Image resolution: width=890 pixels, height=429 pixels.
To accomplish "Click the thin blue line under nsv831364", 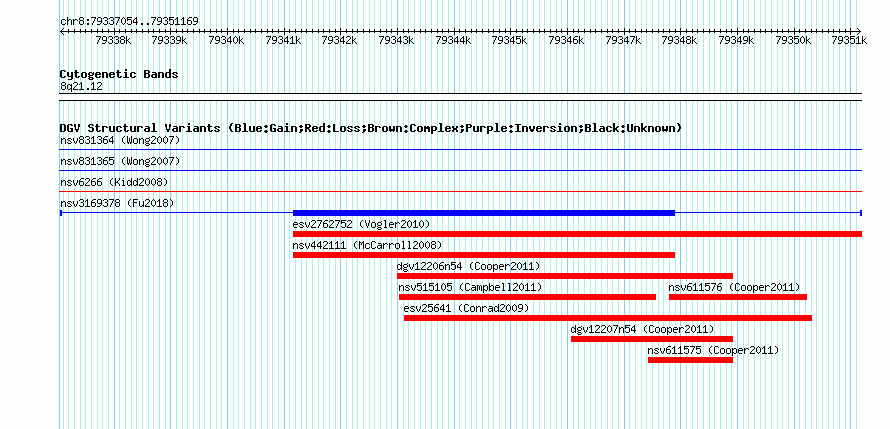I will [461, 150].
